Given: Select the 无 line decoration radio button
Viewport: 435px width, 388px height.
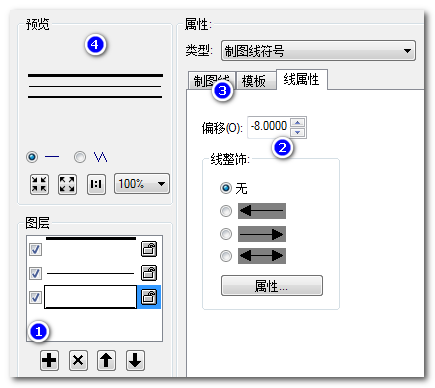Looking at the screenshot, I should pyautogui.click(x=226, y=188).
